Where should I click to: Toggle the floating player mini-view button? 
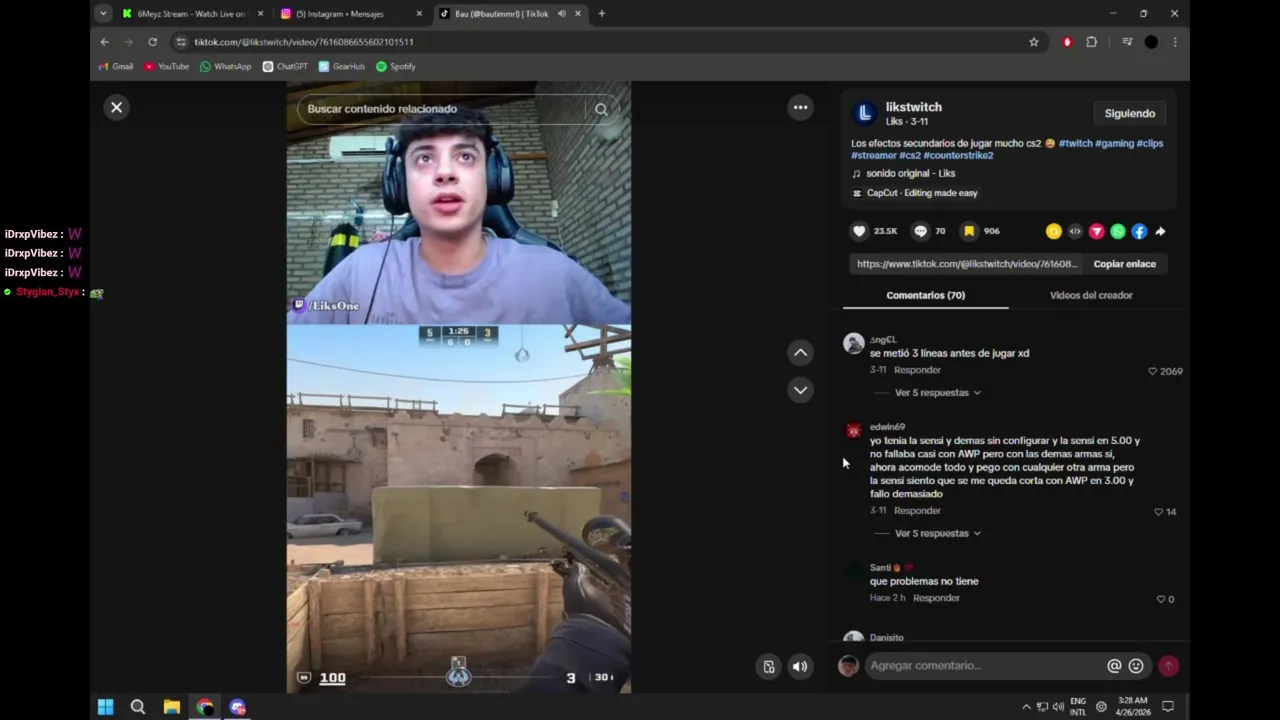pos(768,667)
